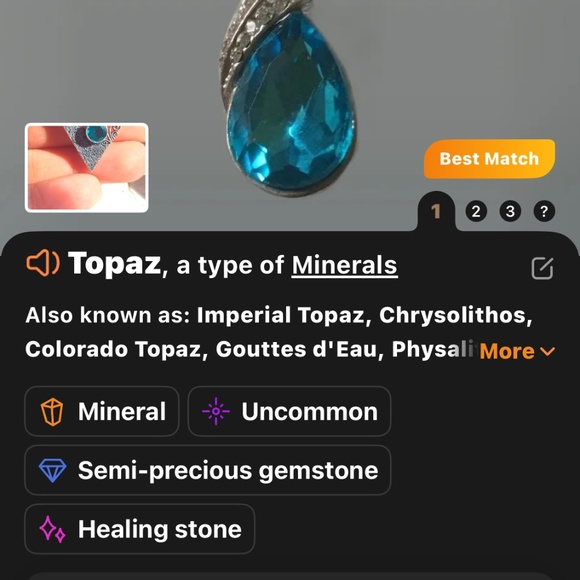Tap the orange More text
Viewport: 580px width, 580px height.
(x=507, y=351)
